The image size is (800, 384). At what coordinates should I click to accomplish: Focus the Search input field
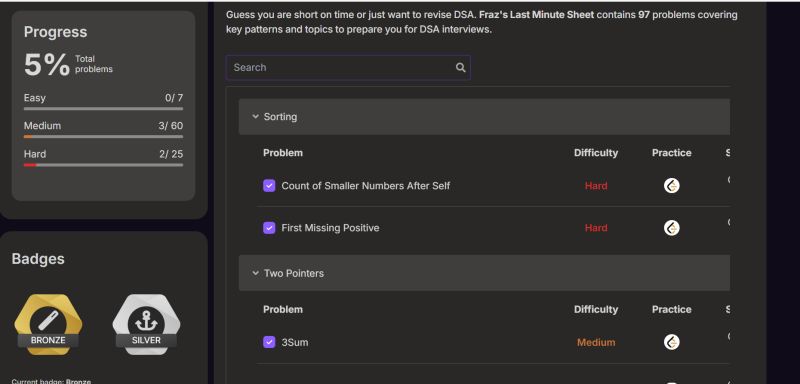point(348,67)
